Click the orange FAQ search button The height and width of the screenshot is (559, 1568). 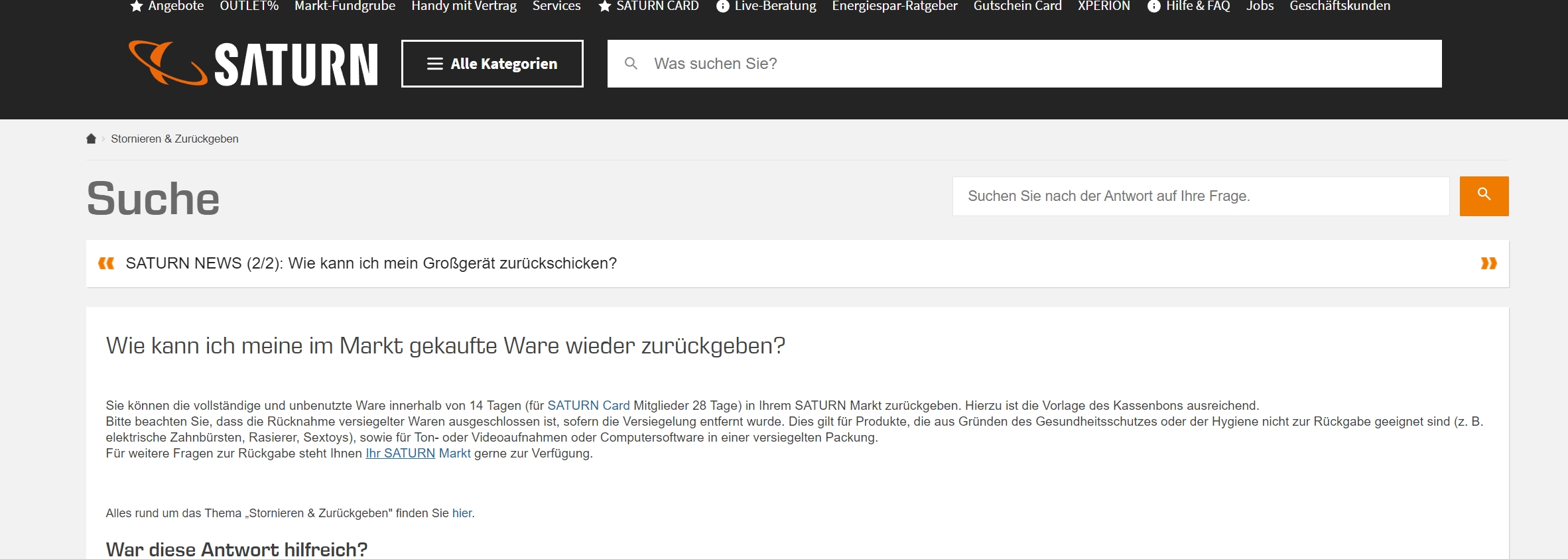click(1484, 196)
